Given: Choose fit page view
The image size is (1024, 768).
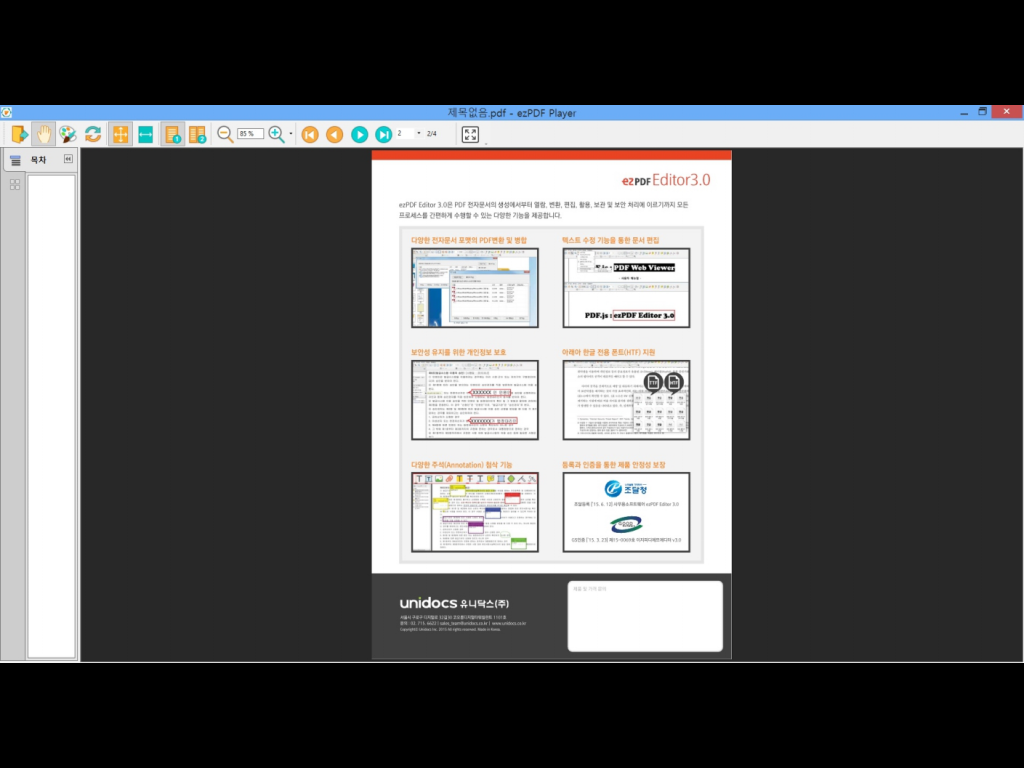Looking at the screenshot, I should 120,135.
